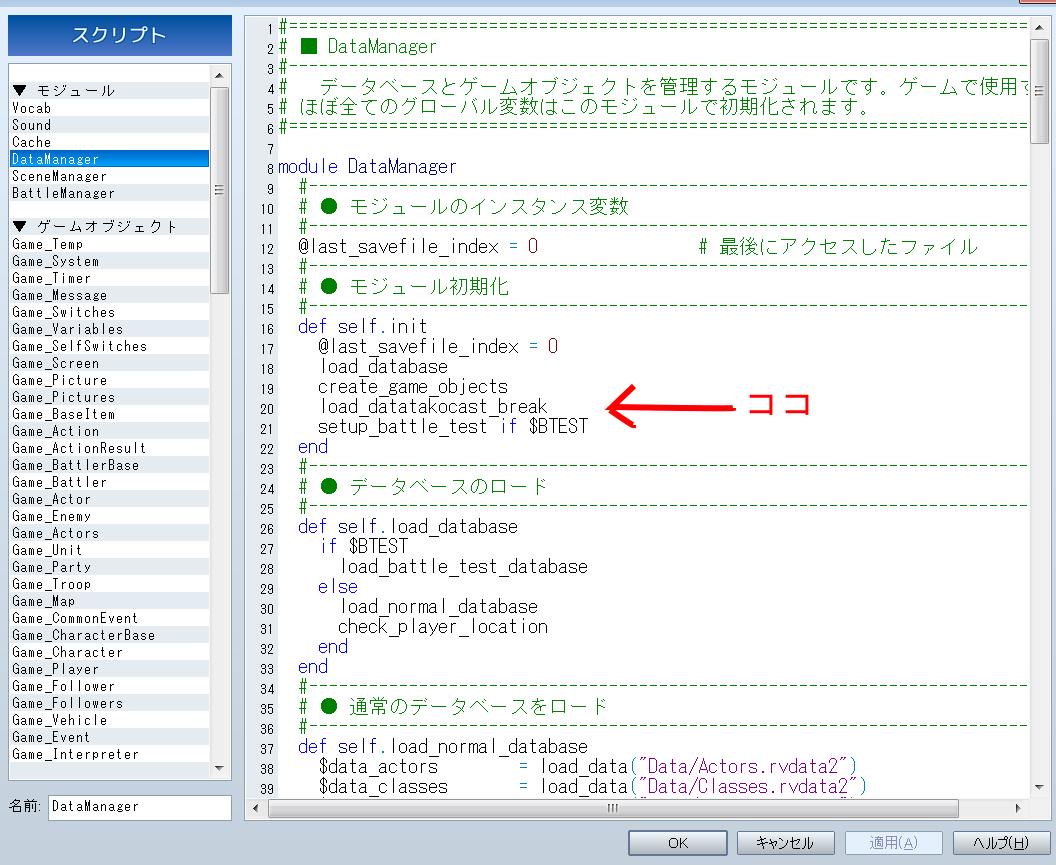Click code editor vertical scrollbar thumb
This screenshot has width=1056, height=865.
[x=1039, y=91]
